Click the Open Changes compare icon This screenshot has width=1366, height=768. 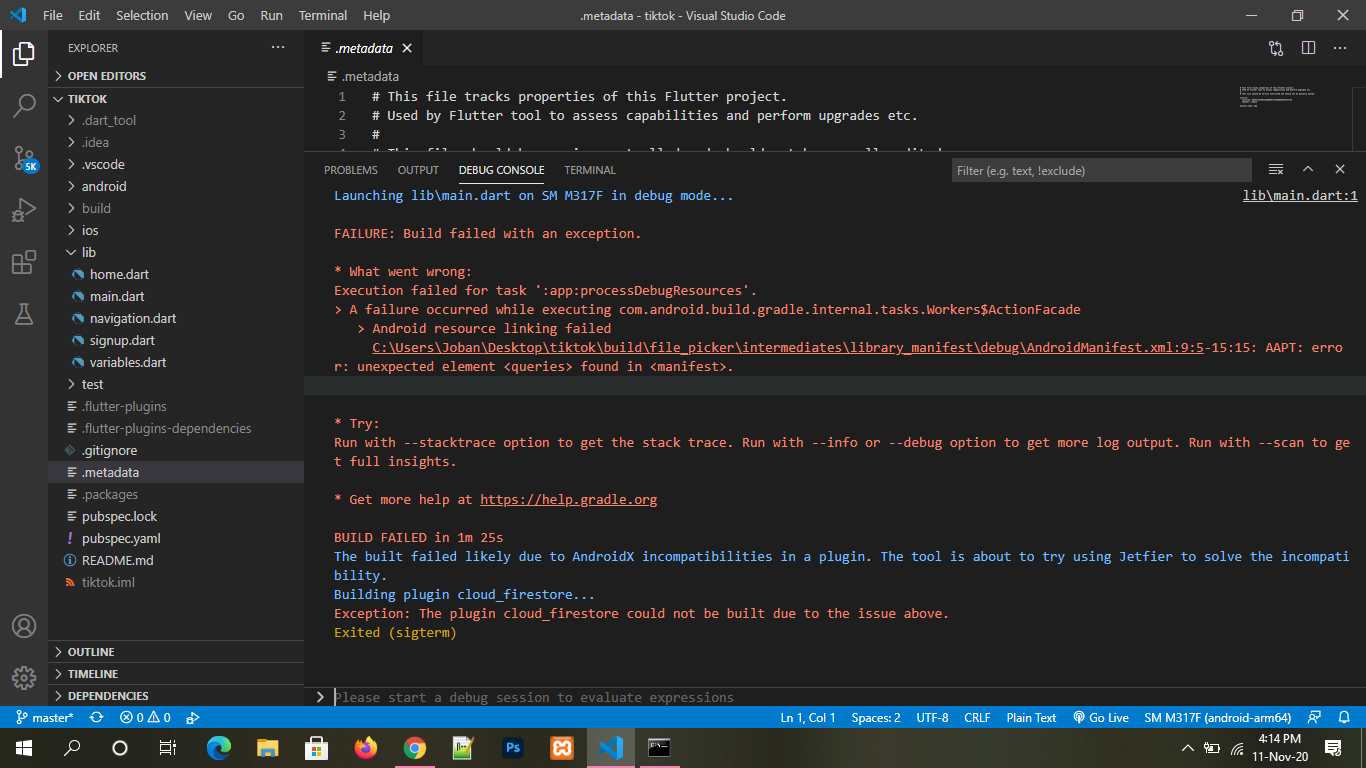pos(1276,48)
